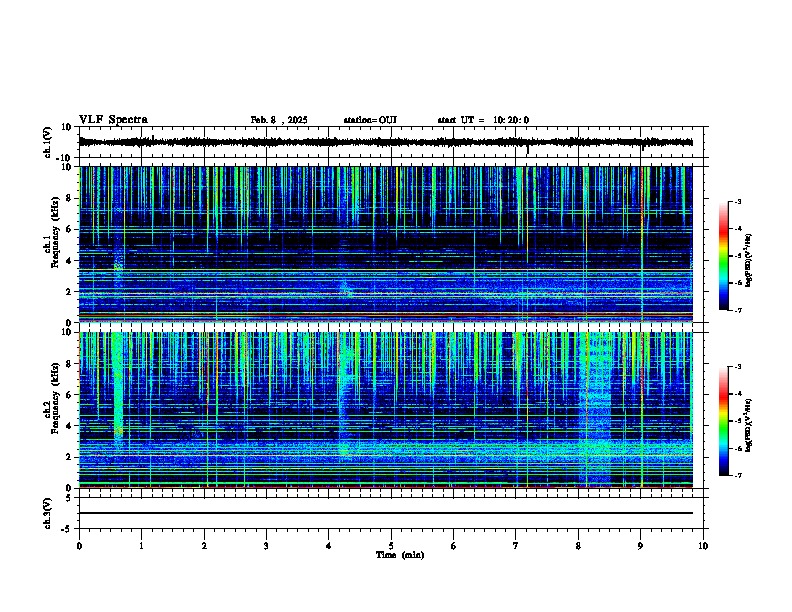Click the 'start UT = 10:20: 0' text

(x=483, y=120)
